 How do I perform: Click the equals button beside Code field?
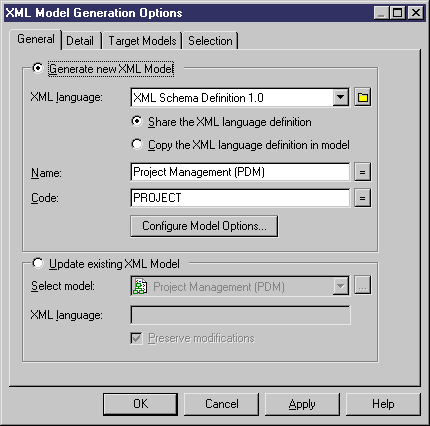(x=363, y=198)
